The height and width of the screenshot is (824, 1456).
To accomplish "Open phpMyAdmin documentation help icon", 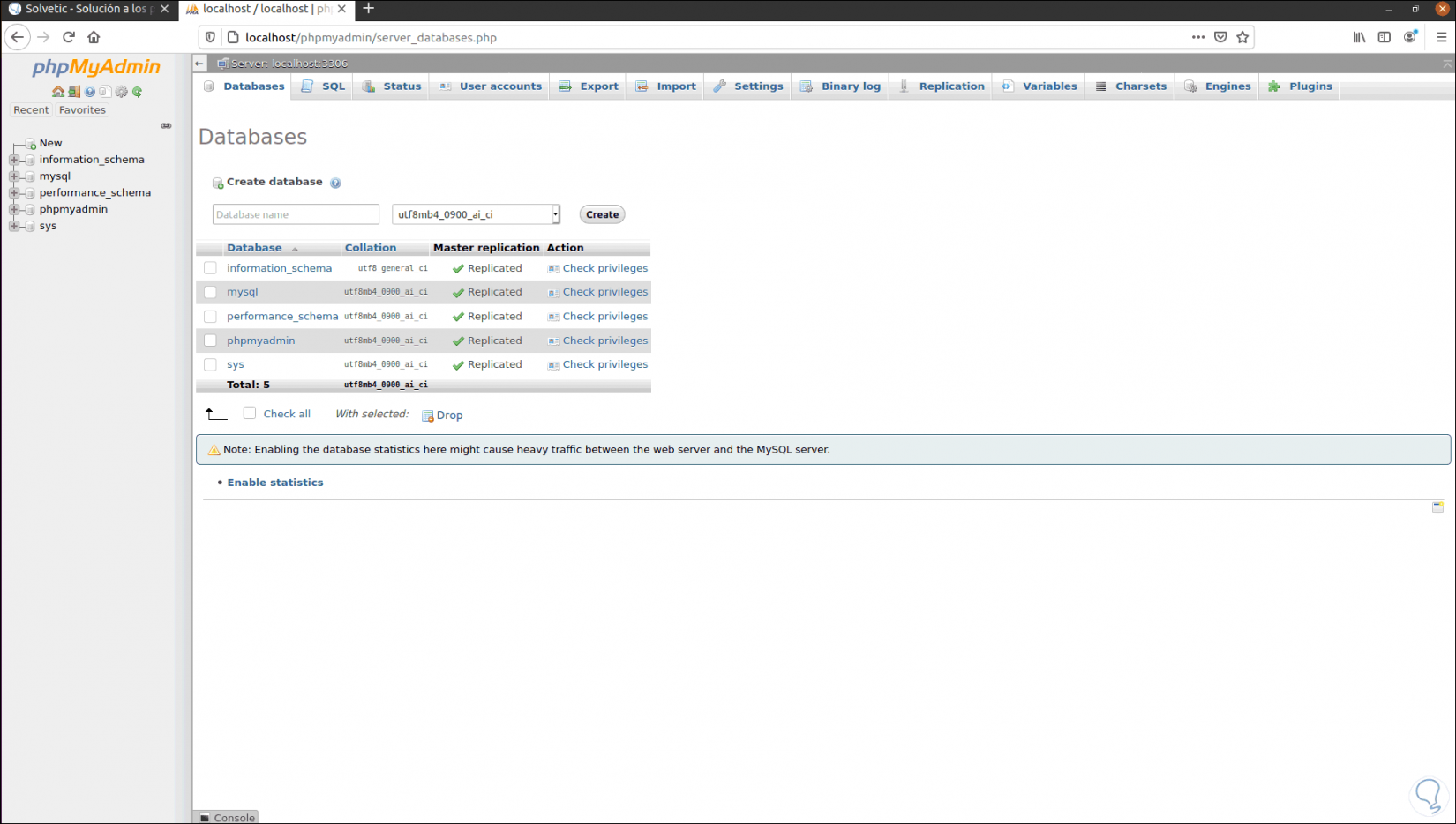I will coord(90,92).
